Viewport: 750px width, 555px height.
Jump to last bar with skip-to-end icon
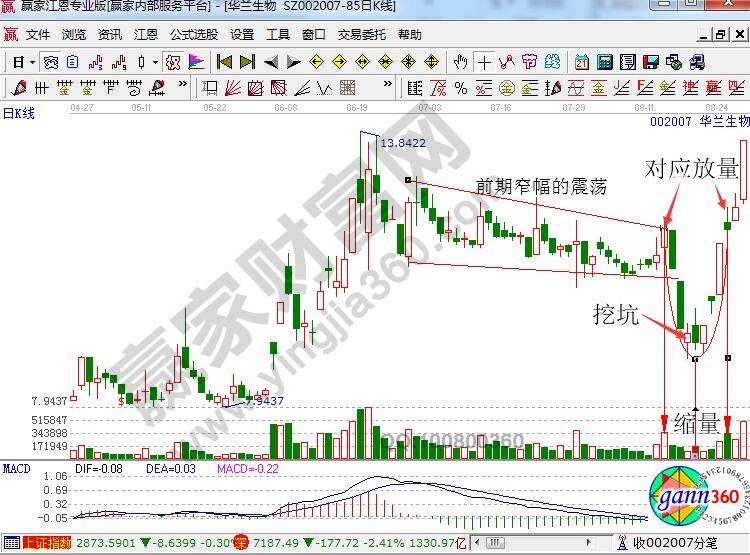pos(246,62)
